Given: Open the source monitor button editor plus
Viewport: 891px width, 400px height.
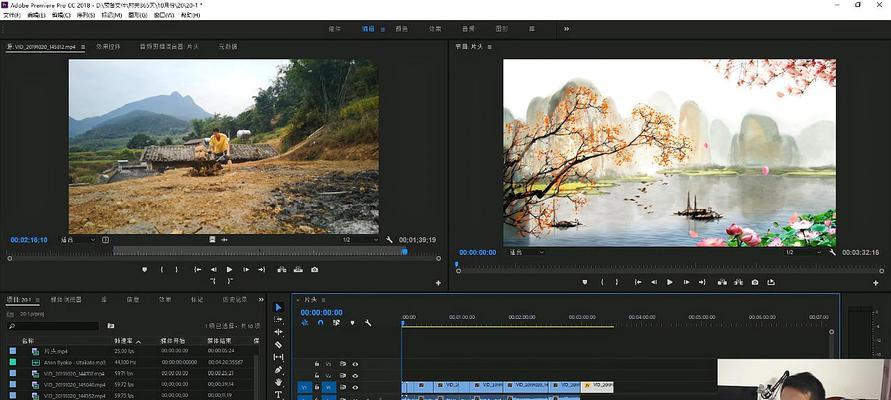Looking at the screenshot, I should click(438, 282).
